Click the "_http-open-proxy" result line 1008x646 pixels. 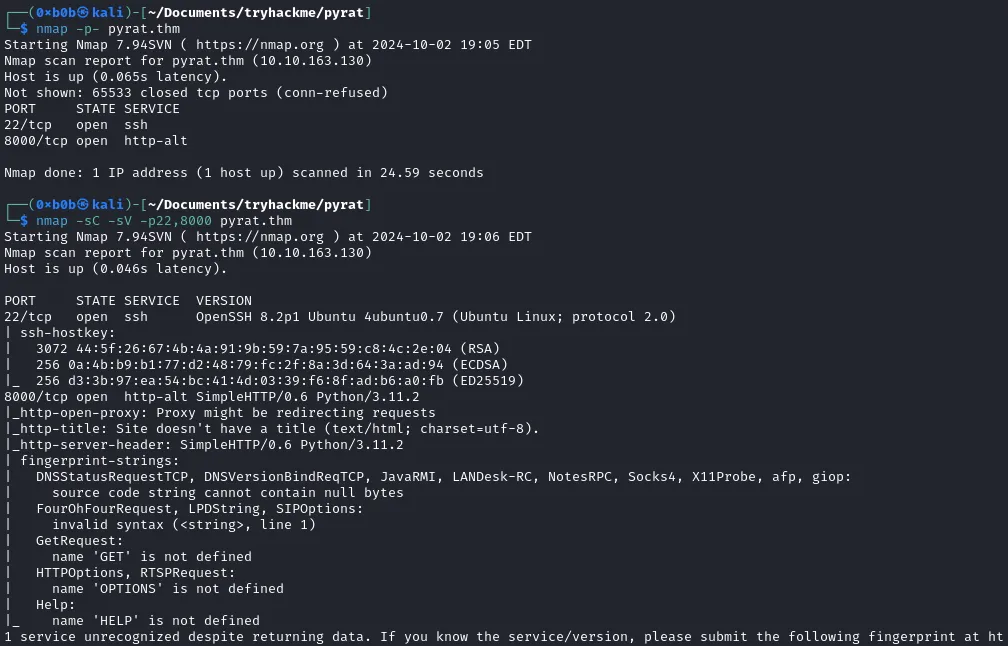220,413
